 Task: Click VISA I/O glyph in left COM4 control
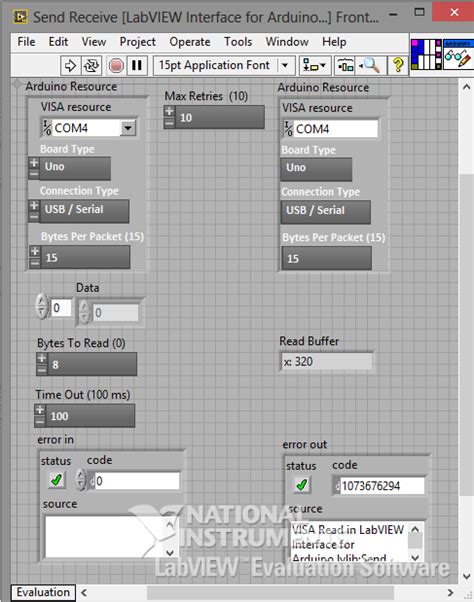pyautogui.click(x=47, y=128)
